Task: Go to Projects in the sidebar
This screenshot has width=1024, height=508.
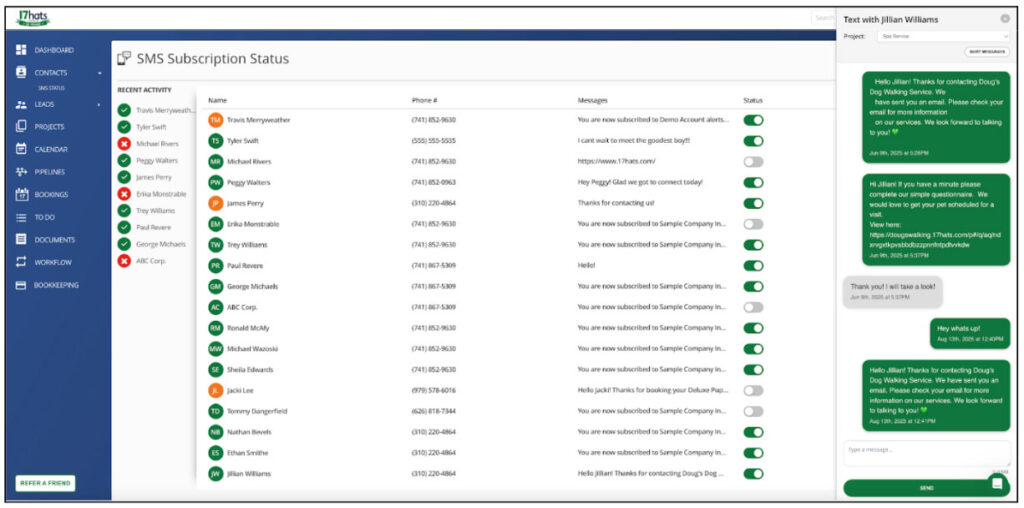Action: tap(49, 127)
